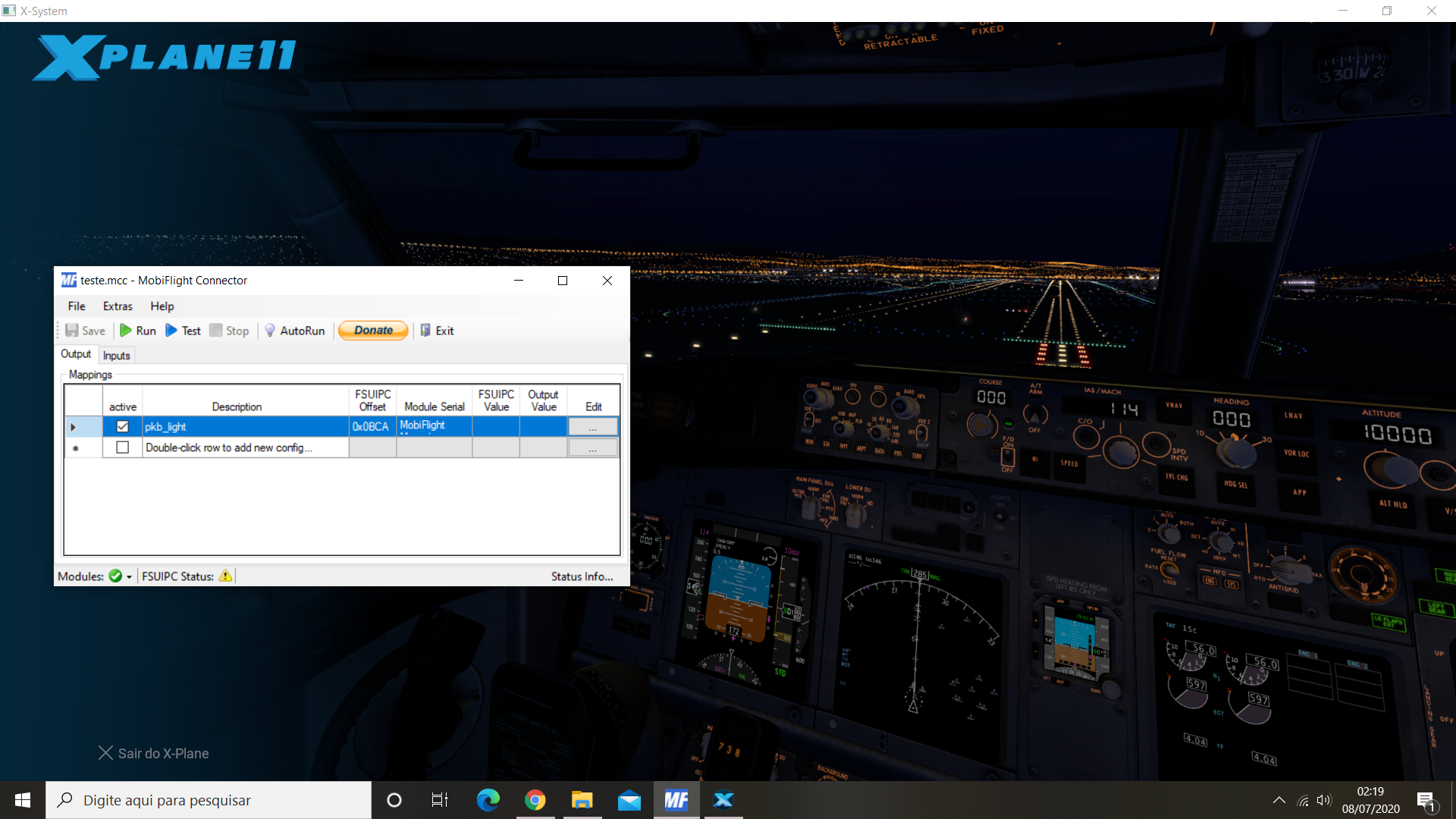Open the clock showing 02:19

(1370, 800)
